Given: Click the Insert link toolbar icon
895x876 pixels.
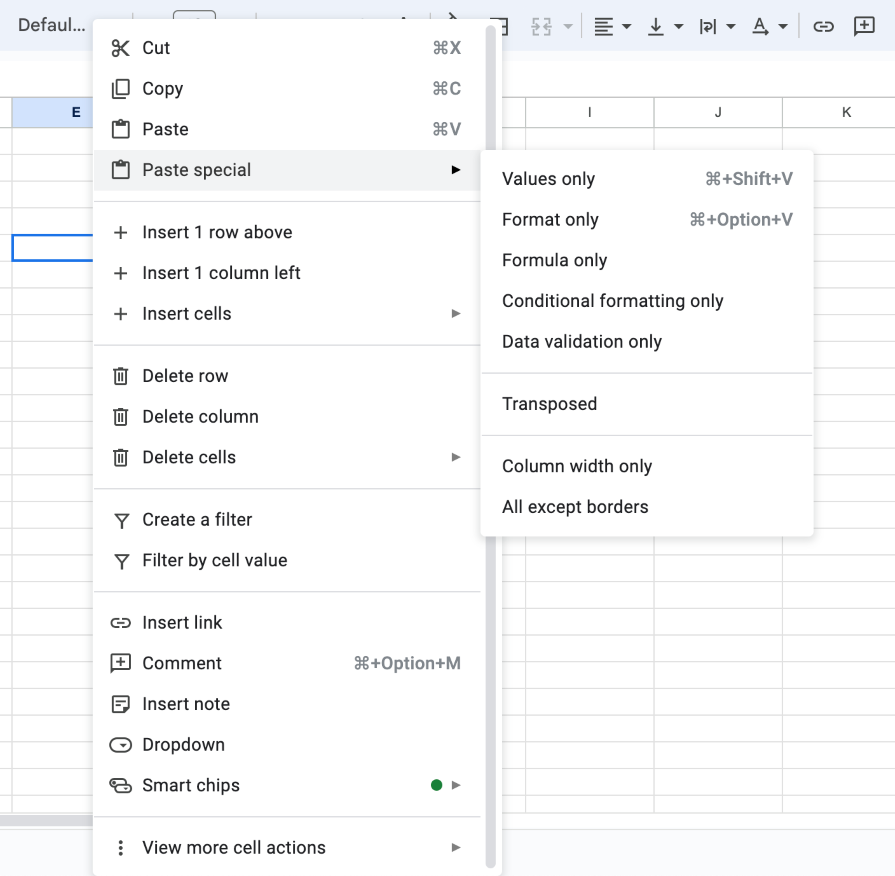Looking at the screenshot, I should [x=822, y=26].
